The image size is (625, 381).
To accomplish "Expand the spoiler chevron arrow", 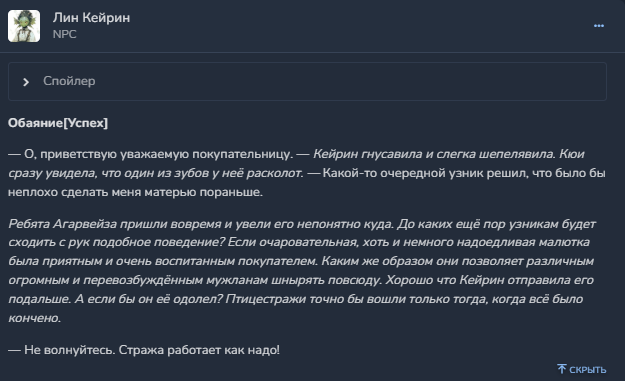I will 26,82.
